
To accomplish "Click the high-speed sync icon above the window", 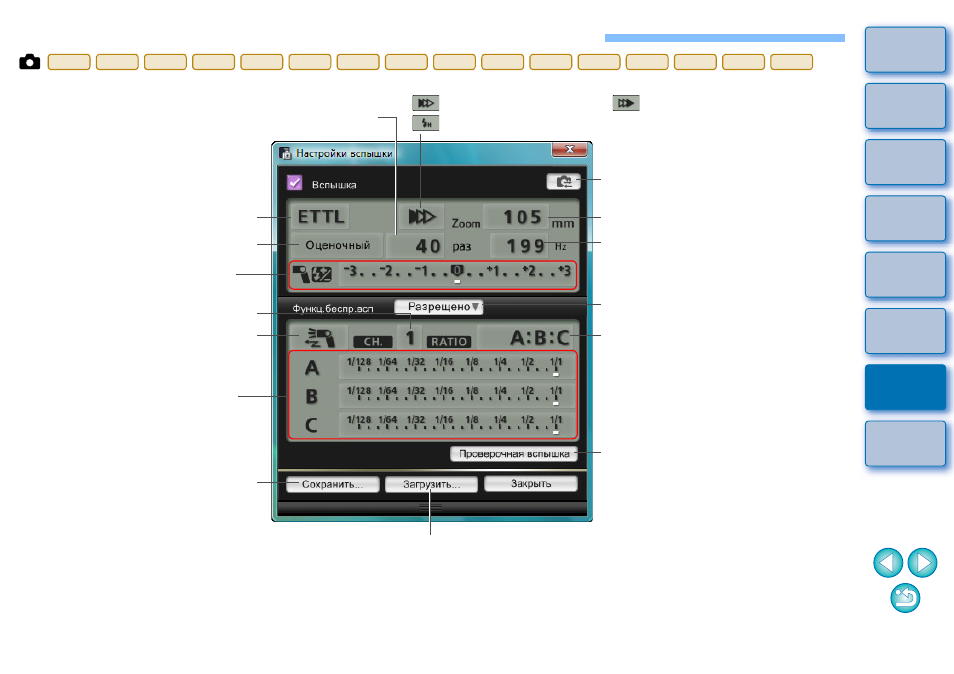I will coord(425,123).
